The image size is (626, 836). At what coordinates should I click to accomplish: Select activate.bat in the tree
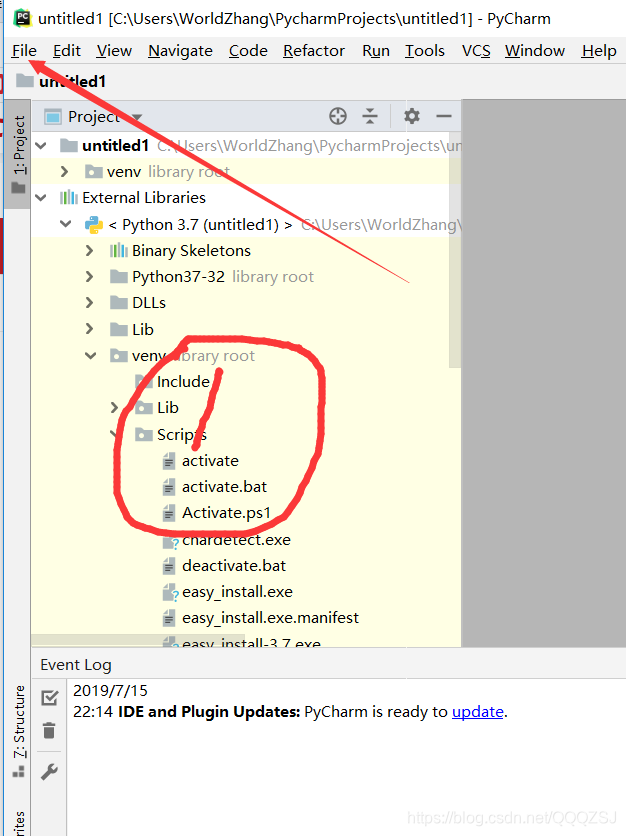pyautogui.click(x=224, y=487)
